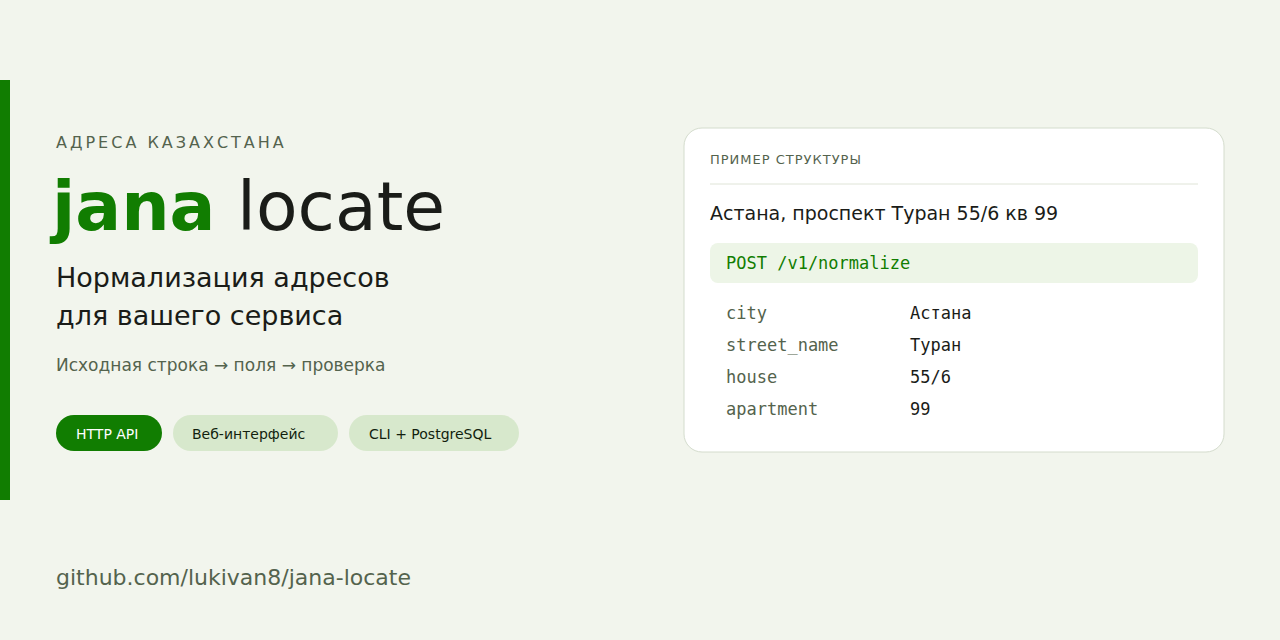Click the Исходная строка → поля → проверка line
1280x640 pixels.
pos(221,365)
